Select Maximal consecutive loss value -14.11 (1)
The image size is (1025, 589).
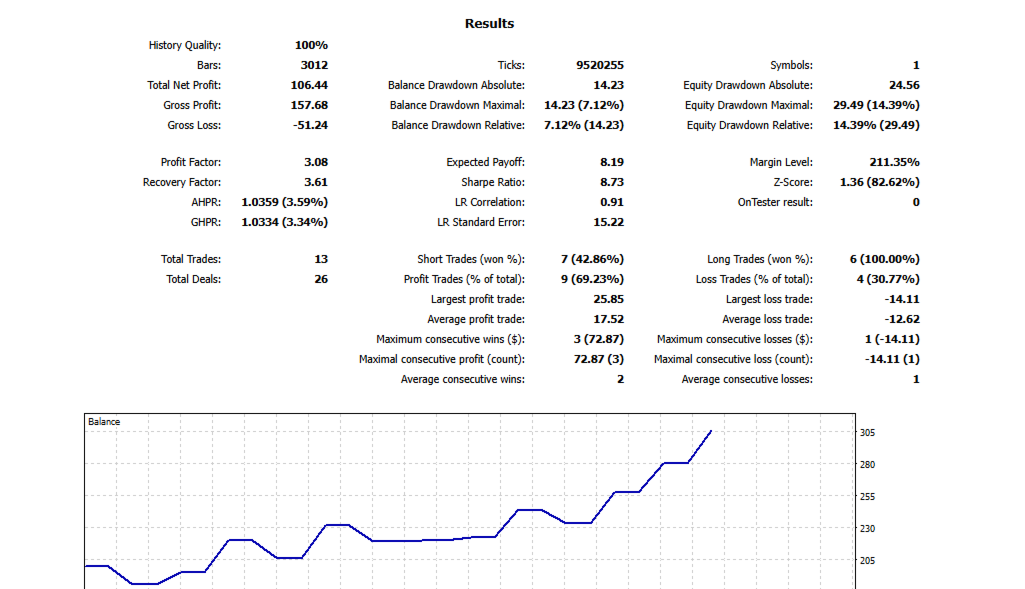892,360
